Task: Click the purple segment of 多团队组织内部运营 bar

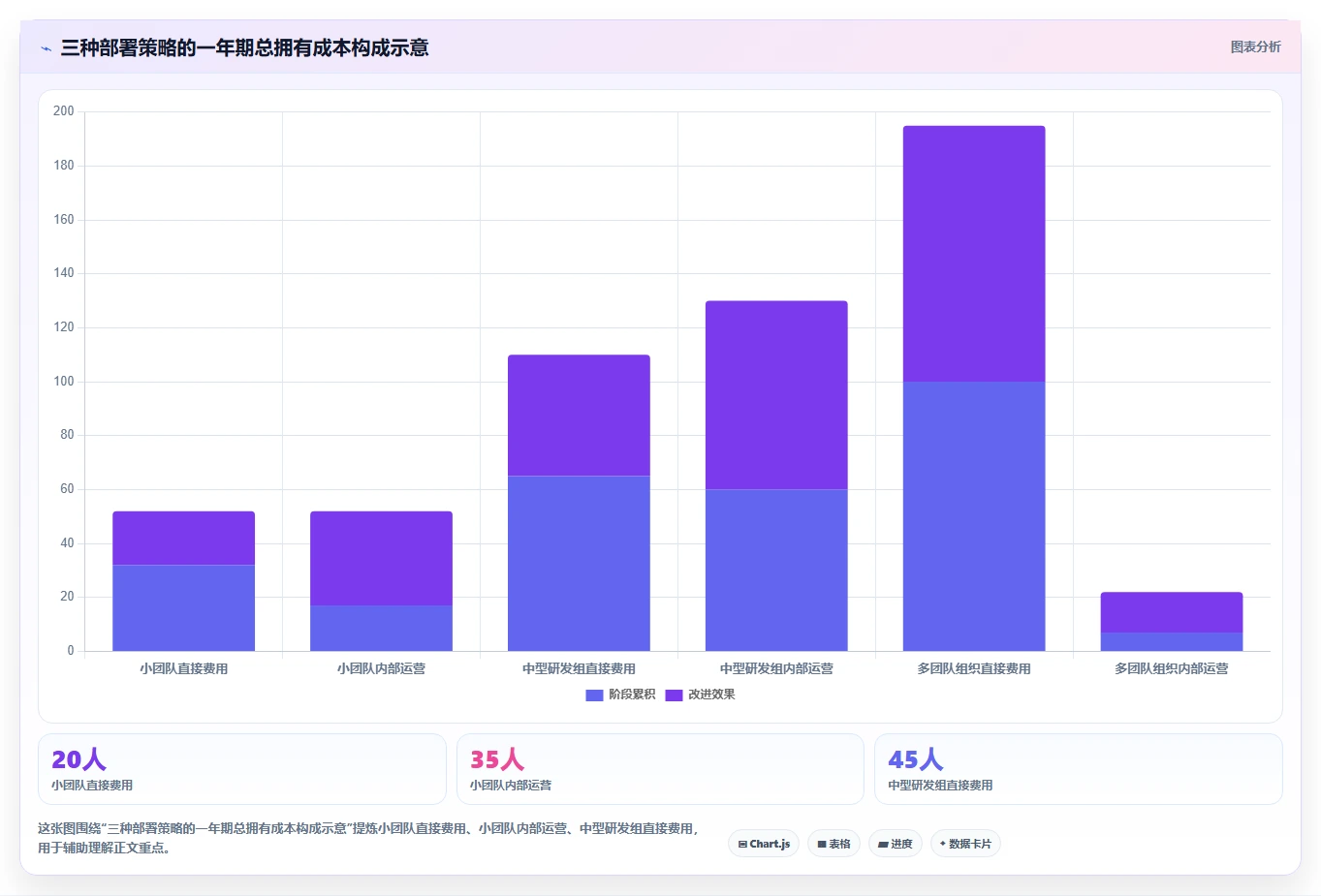Action: click(x=1172, y=612)
